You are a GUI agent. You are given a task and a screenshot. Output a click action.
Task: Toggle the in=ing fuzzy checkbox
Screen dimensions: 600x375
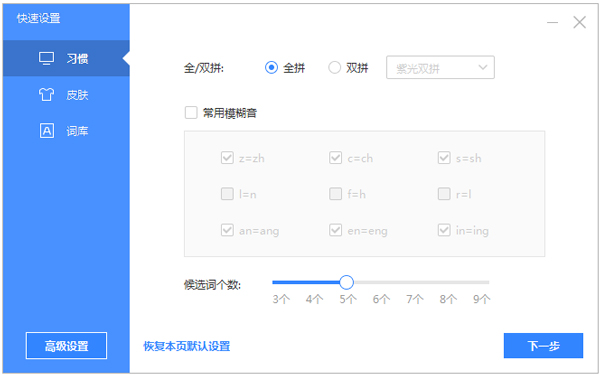444,230
